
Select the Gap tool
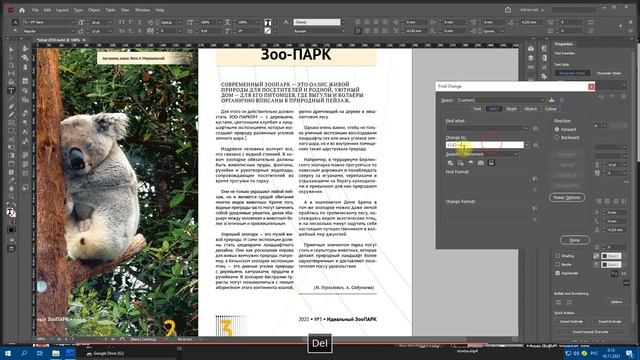click(11, 73)
